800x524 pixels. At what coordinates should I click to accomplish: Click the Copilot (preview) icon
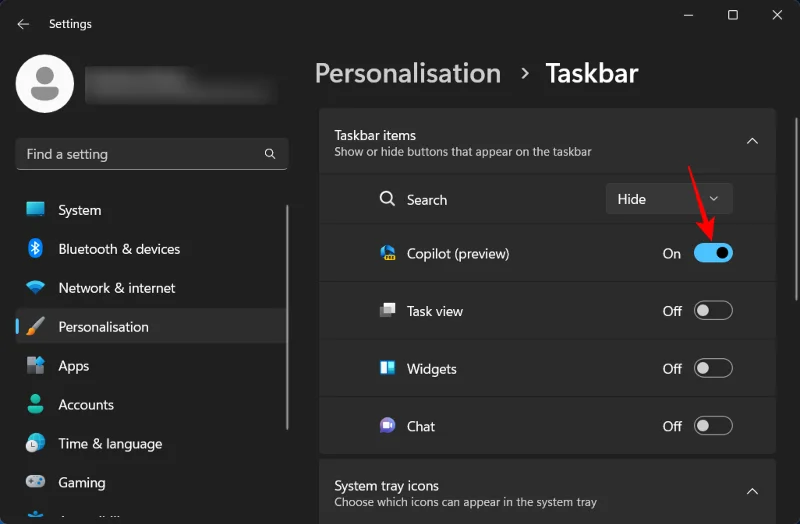388,253
